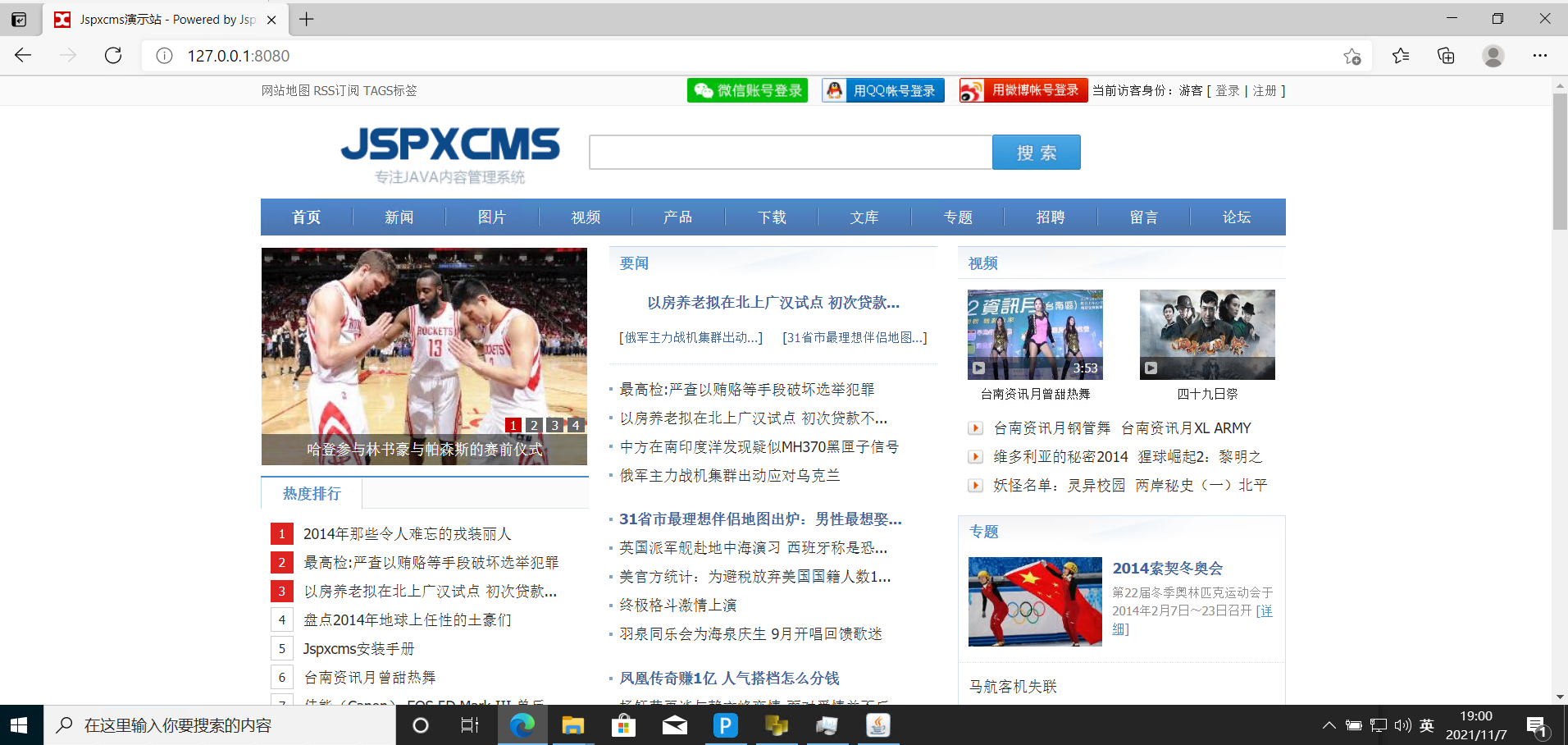Open tab actions menu icon
The height and width of the screenshot is (745, 1568).
[x=19, y=19]
